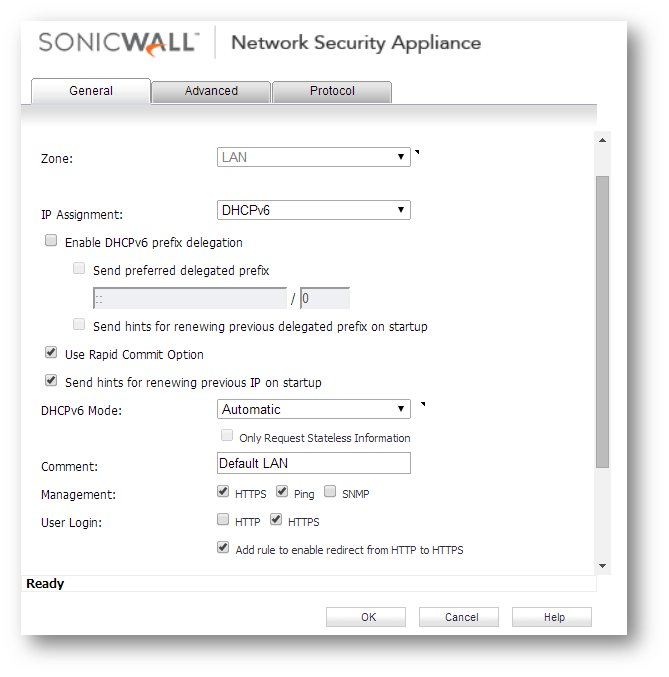This screenshot has width=669, height=677.
Task: Click the SonicWall logo
Action: point(119,43)
